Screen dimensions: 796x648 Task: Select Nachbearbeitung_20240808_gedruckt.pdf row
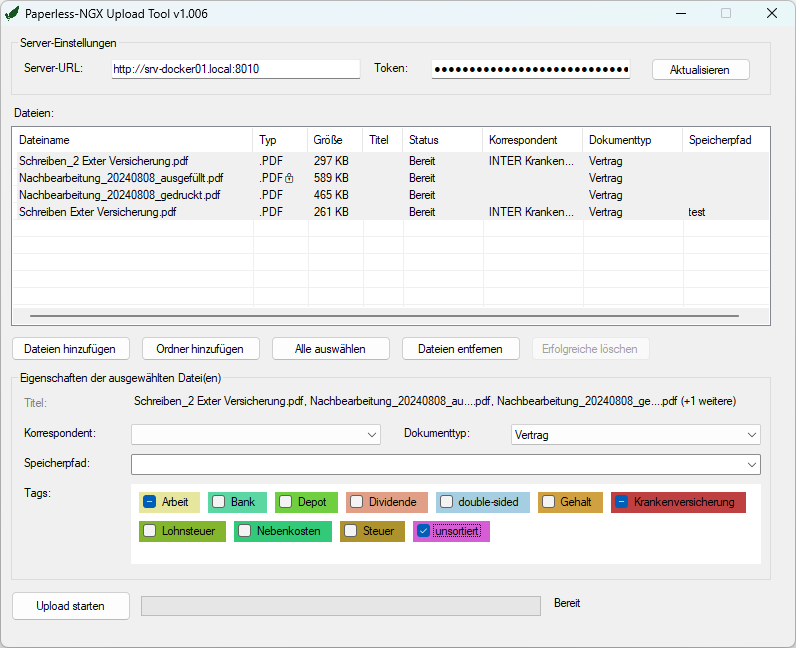[x=391, y=195]
